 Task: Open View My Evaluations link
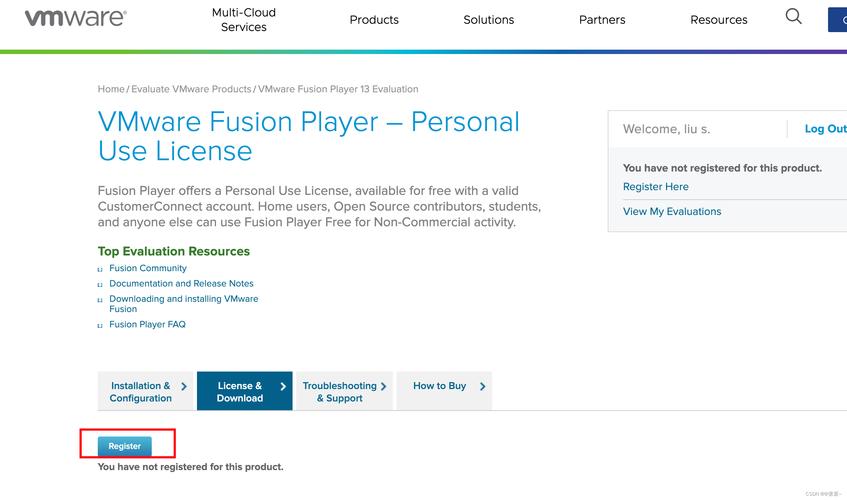pos(672,211)
